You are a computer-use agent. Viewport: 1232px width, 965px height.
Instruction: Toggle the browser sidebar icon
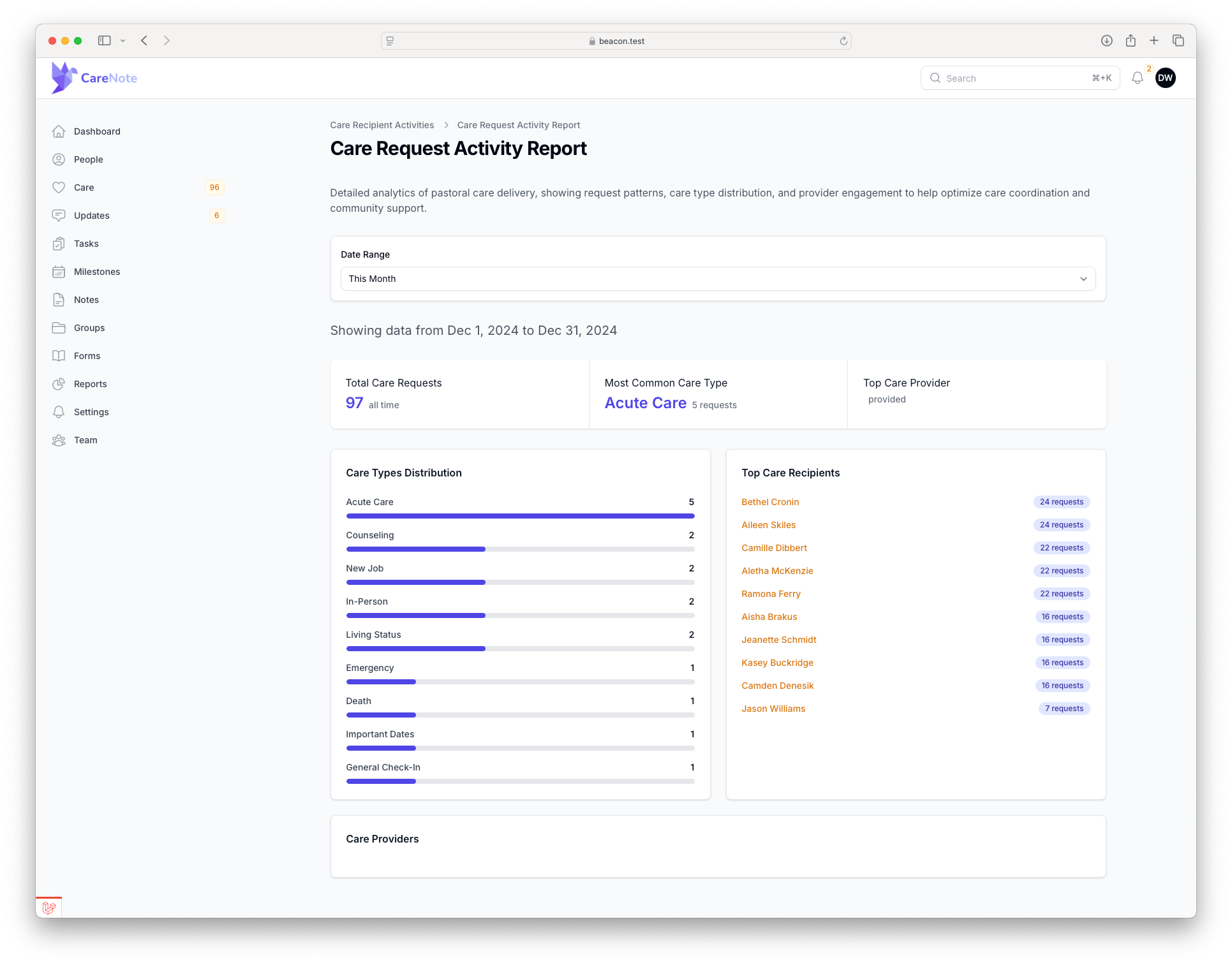pos(105,41)
